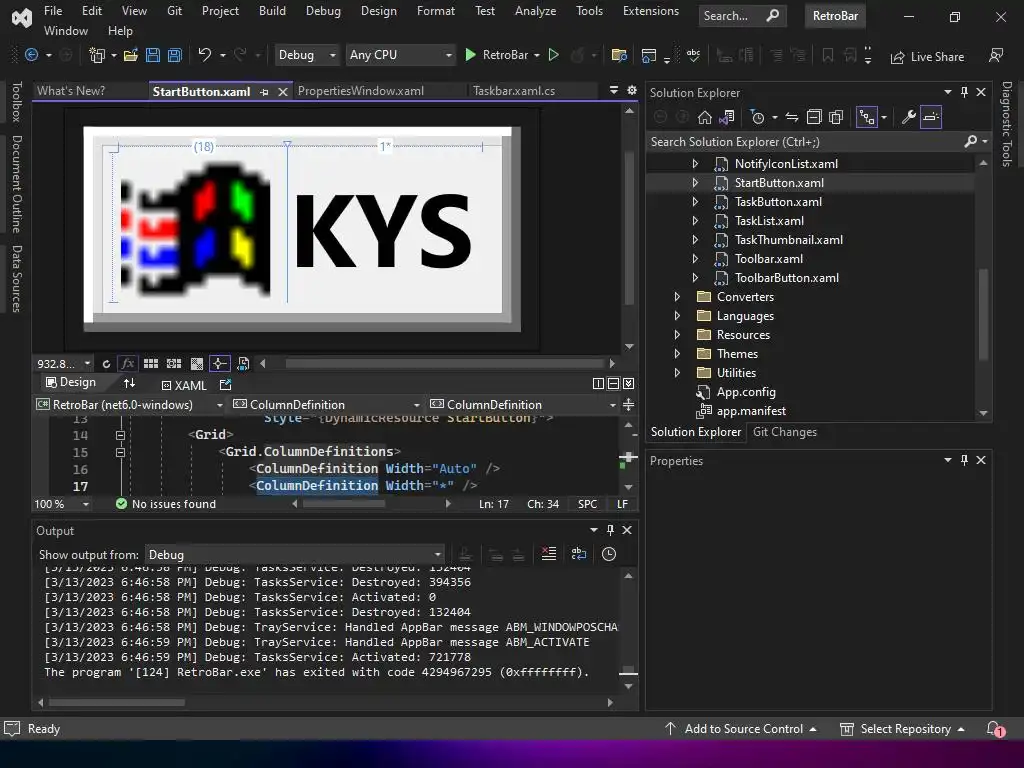
Task: Click the Search Solution Explorer field
Action: (807, 142)
